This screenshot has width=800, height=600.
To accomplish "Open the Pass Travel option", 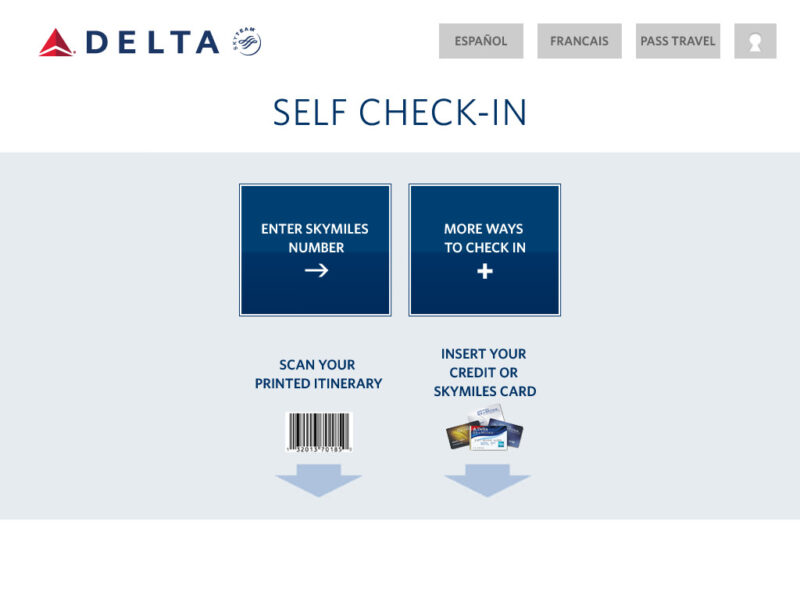I will [x=678, y=41].
